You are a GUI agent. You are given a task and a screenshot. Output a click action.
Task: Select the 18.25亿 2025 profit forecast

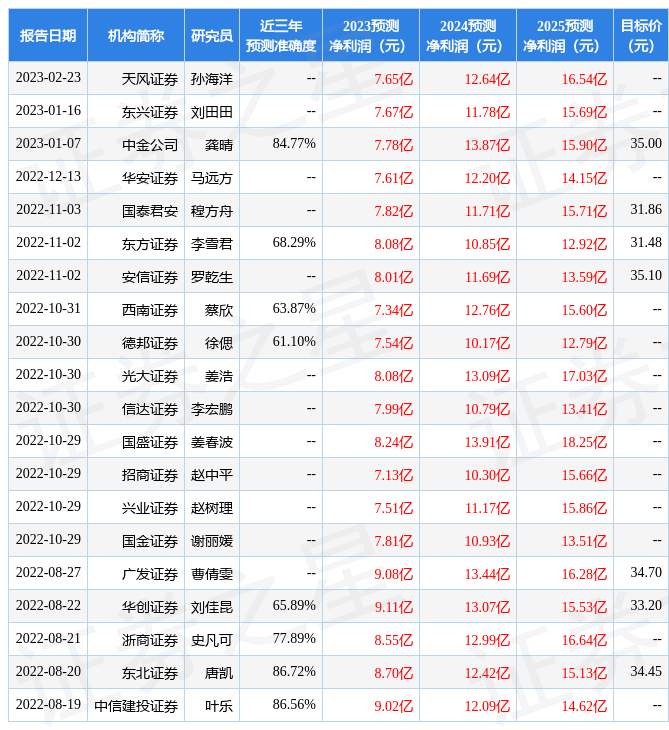[x=584, y=441]
